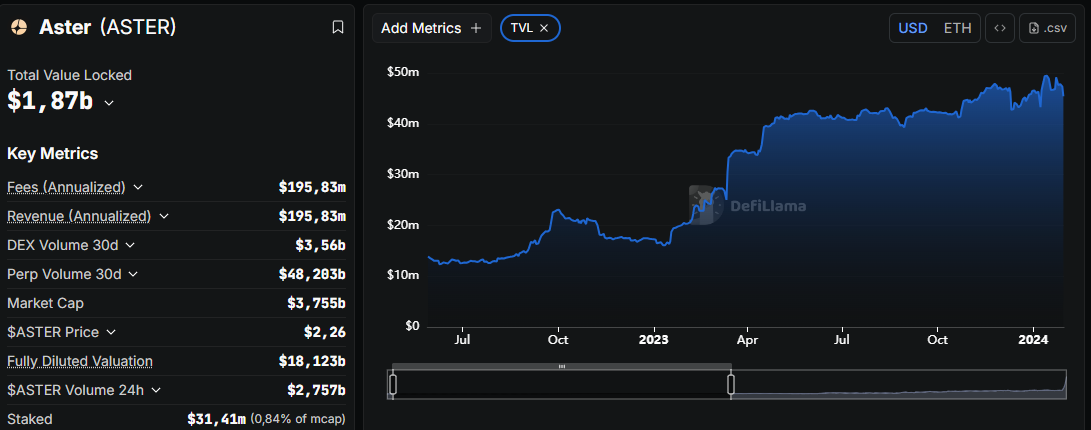This screenshot has height=430, width=1091.
Task: Click the Fully Diluted Valuation label
Action: 80,361
